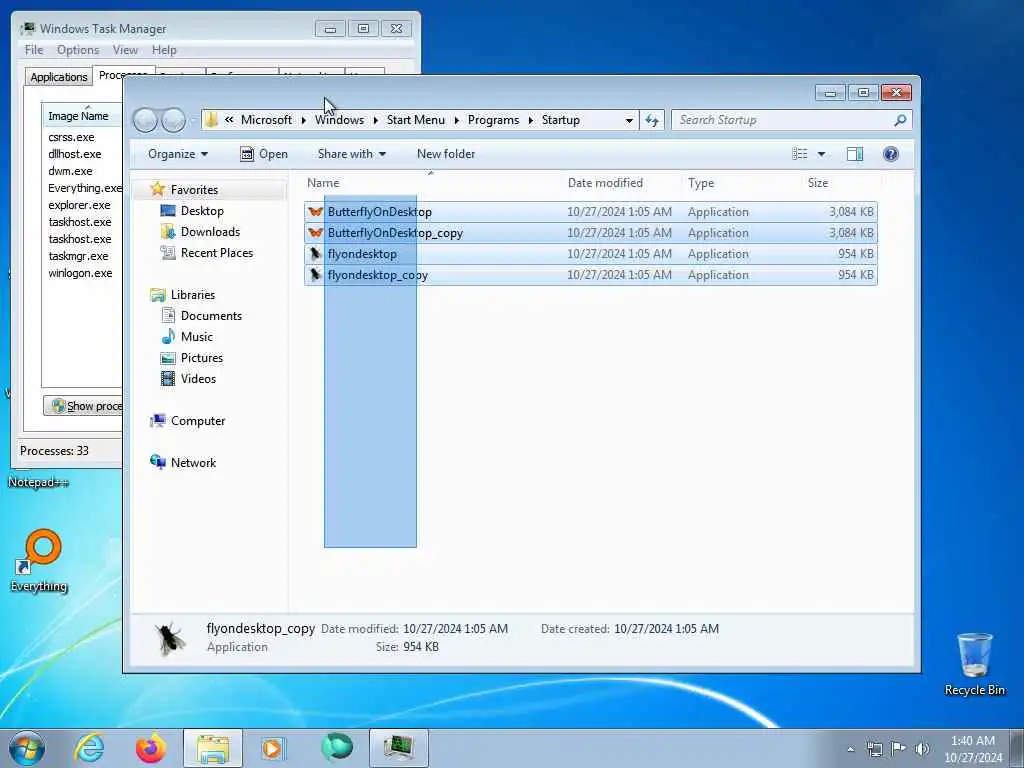This screenshot has height=768, width=1024.
Task: Click the ButterflyOnDesktop_copy butterfly file icon
Action: click(315, 232)
